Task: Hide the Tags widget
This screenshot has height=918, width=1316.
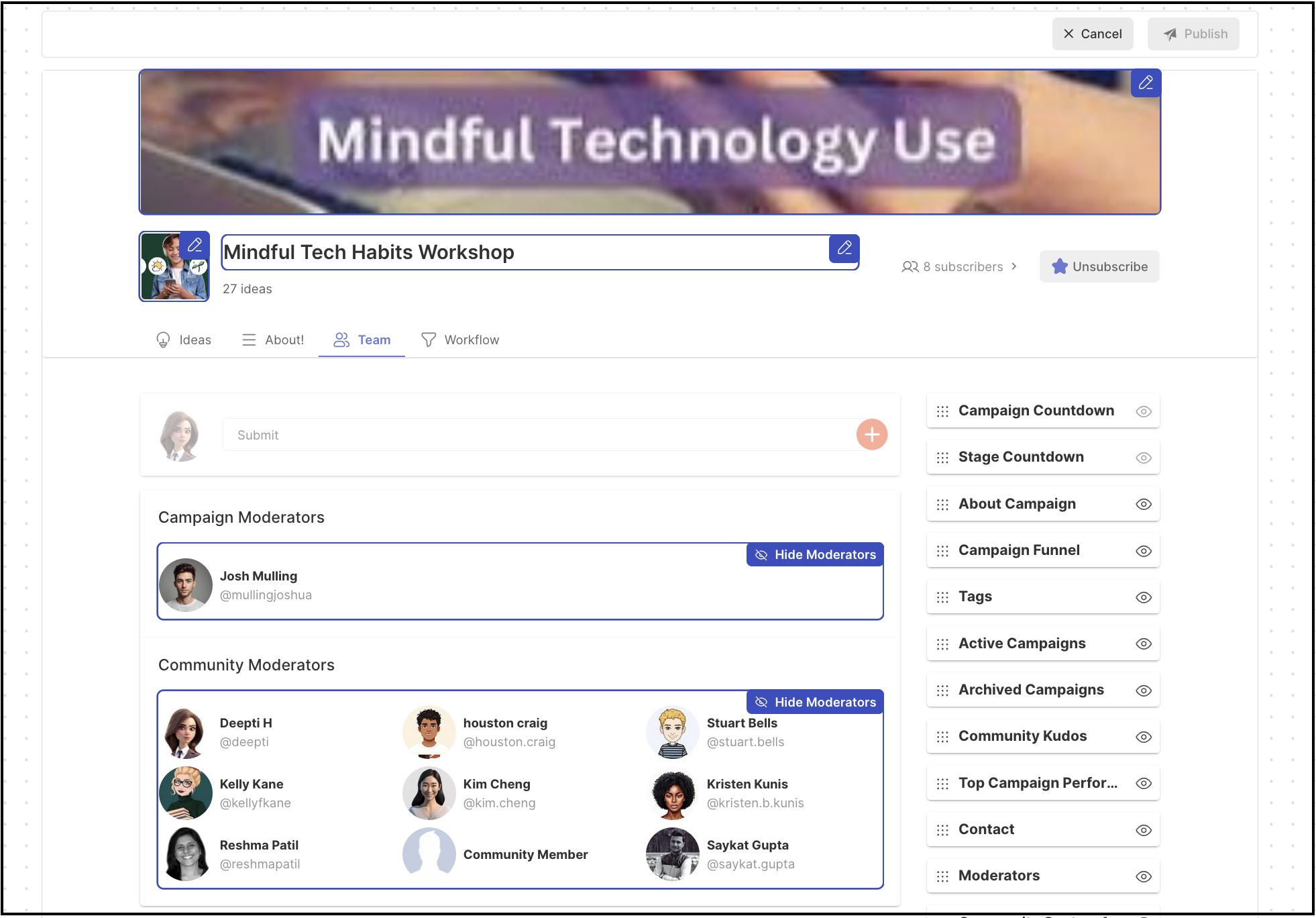Action: [1144, 597]
